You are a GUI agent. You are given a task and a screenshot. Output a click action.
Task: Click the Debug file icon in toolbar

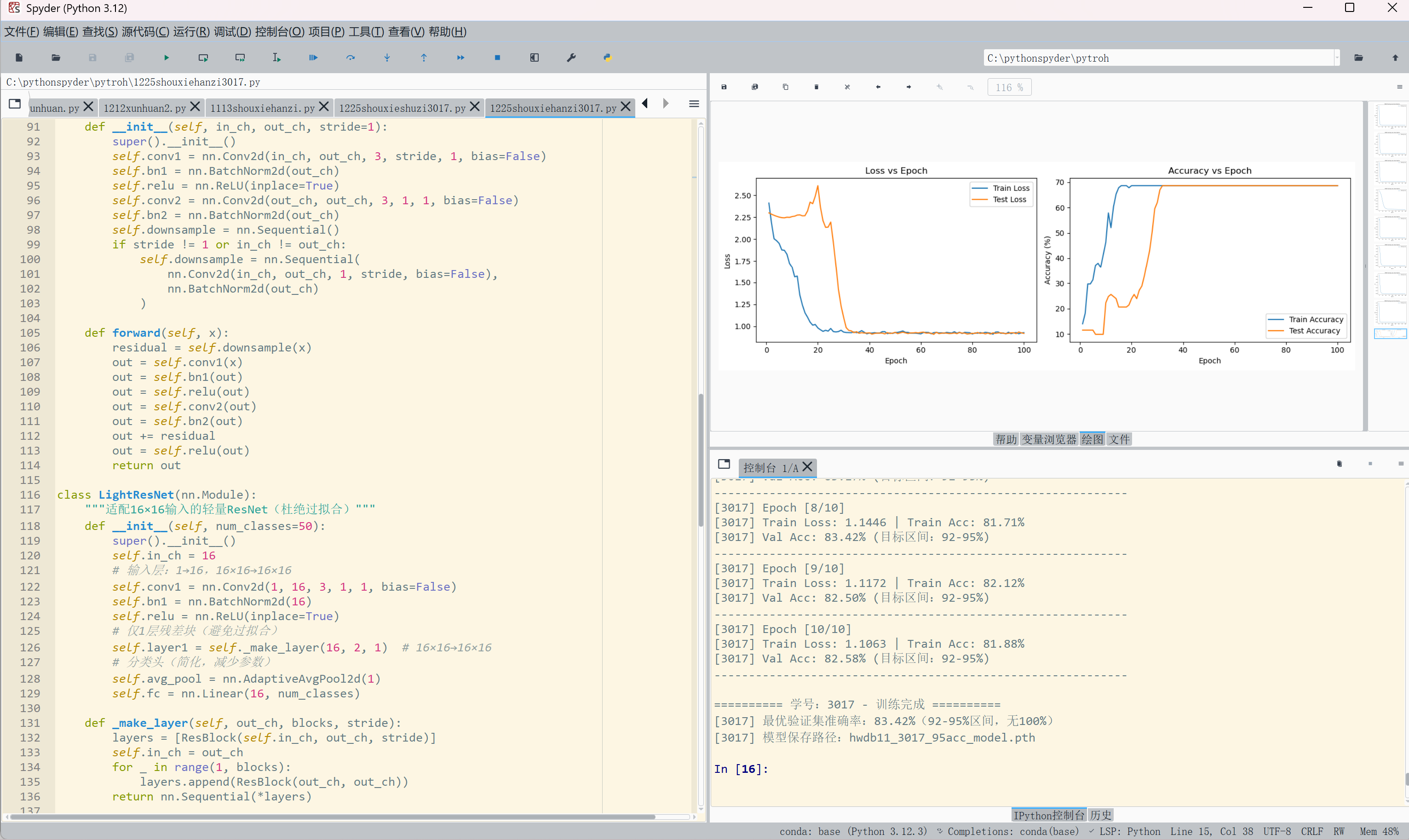click(313, 58)
